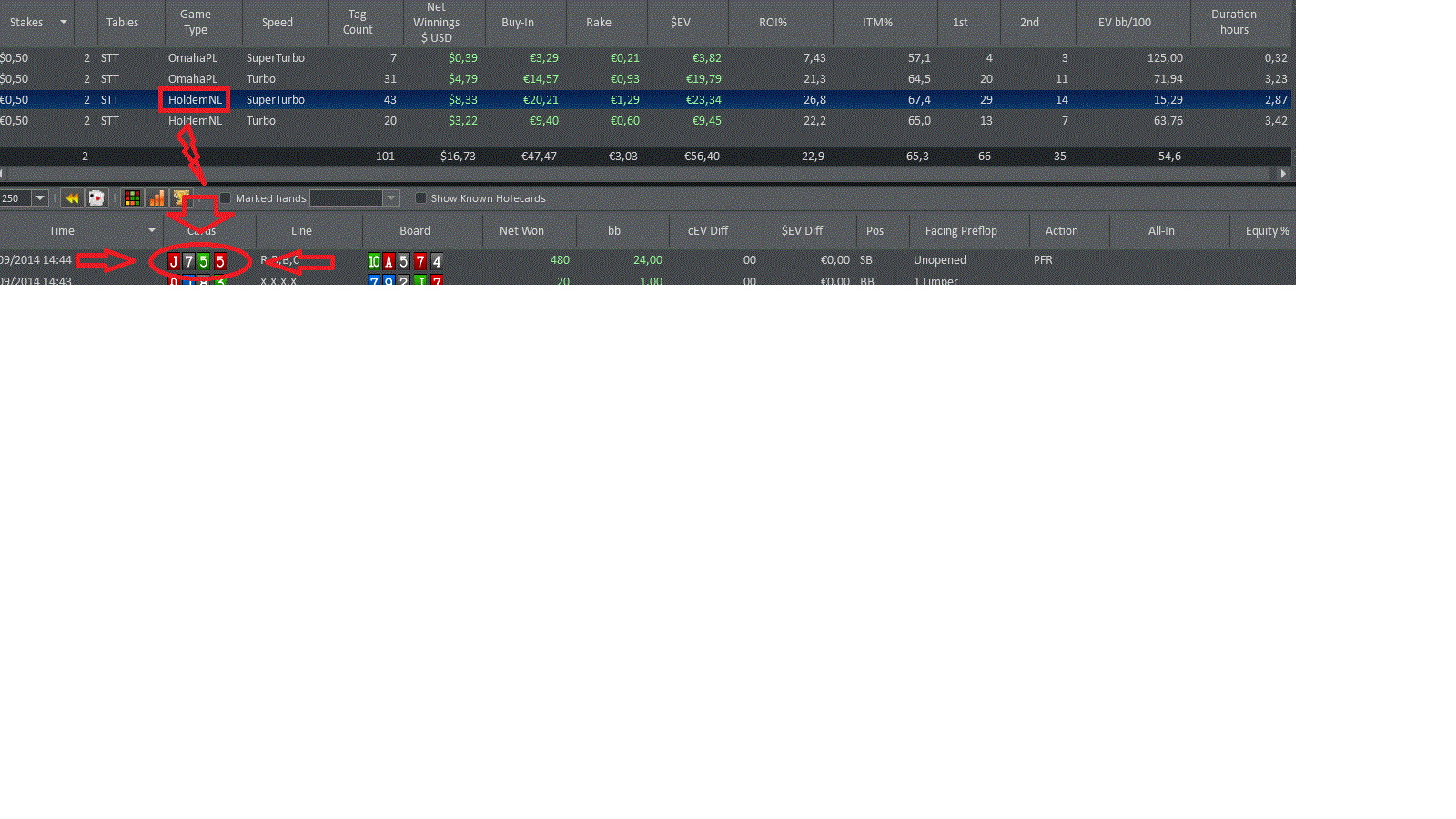This screenshot has width=1456, height=819.
Task: Click net winnings value $4,79
Action: 462,78
